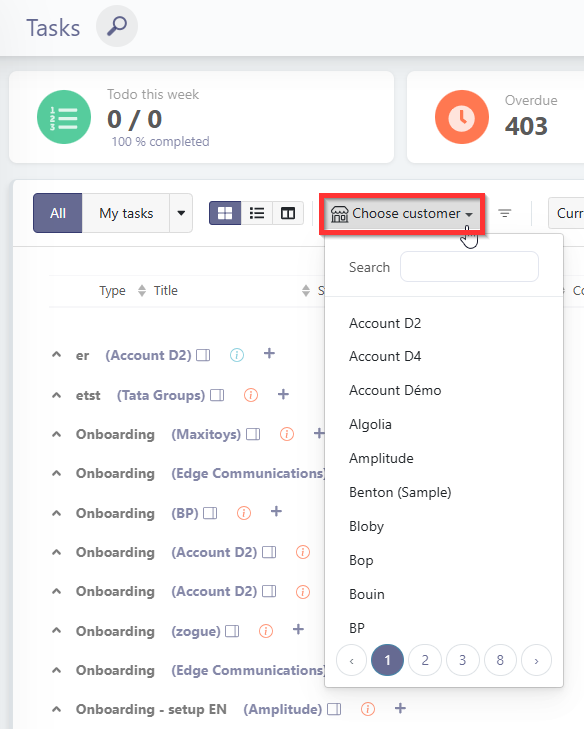Click info icon for Onboarding (Maxitoys)
Screen dimensions: 584x729
287,434
